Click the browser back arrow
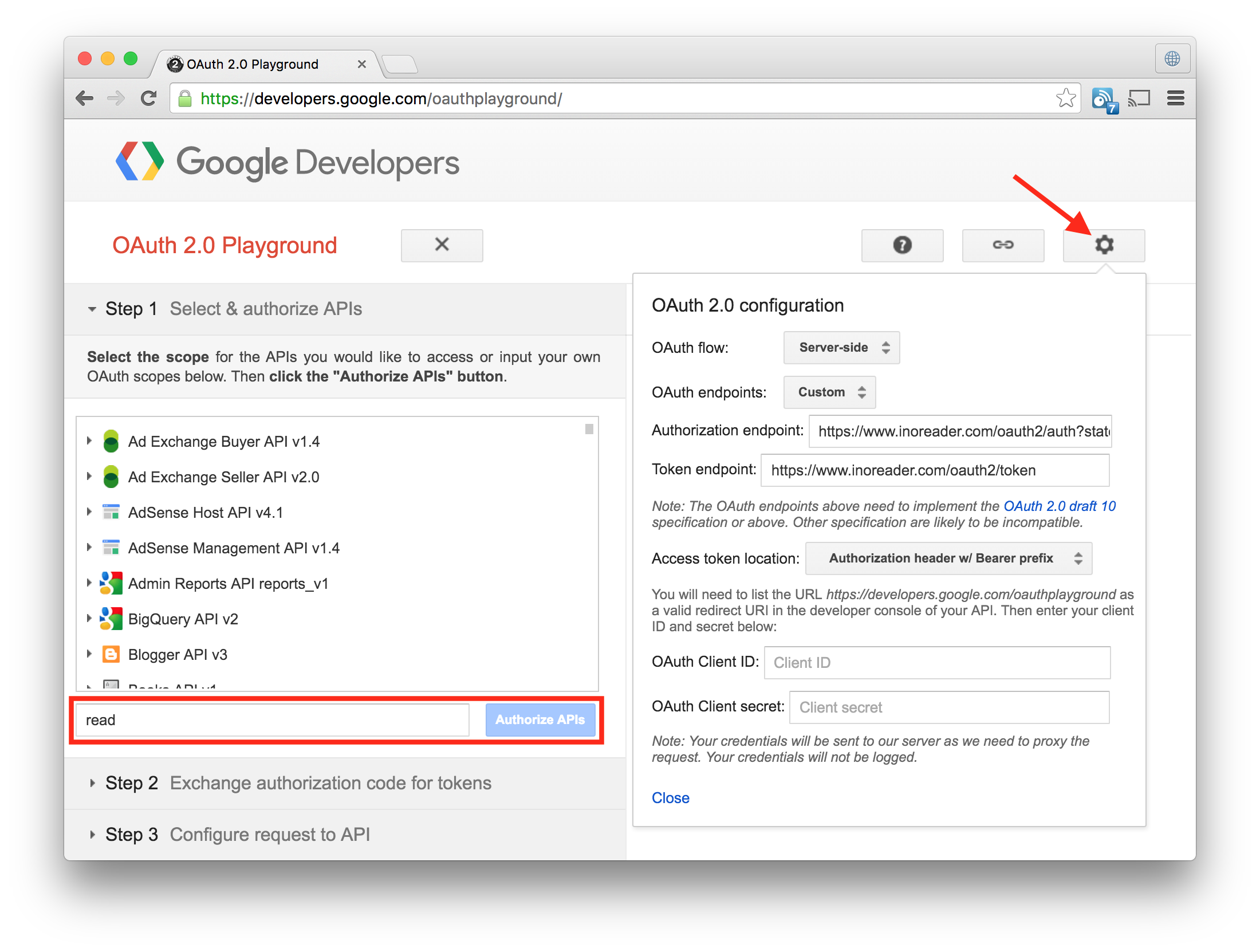1260x952 pixels. point(85,99)
